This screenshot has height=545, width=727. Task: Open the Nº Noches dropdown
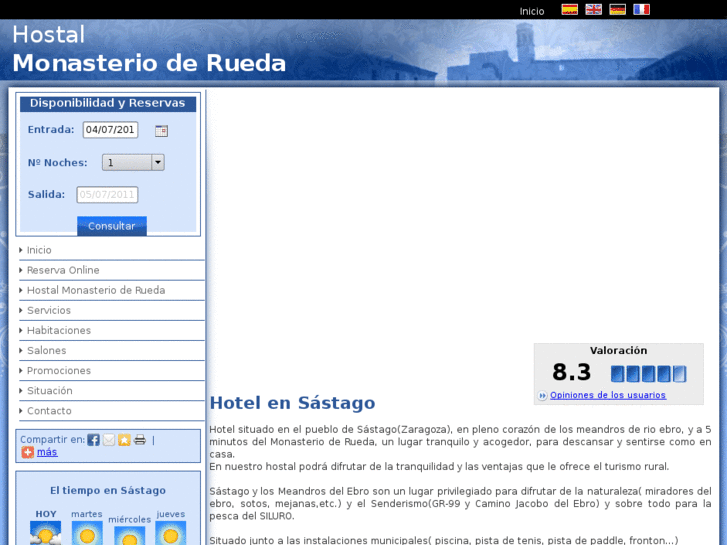pyautogui.click(x=133, y=162)
